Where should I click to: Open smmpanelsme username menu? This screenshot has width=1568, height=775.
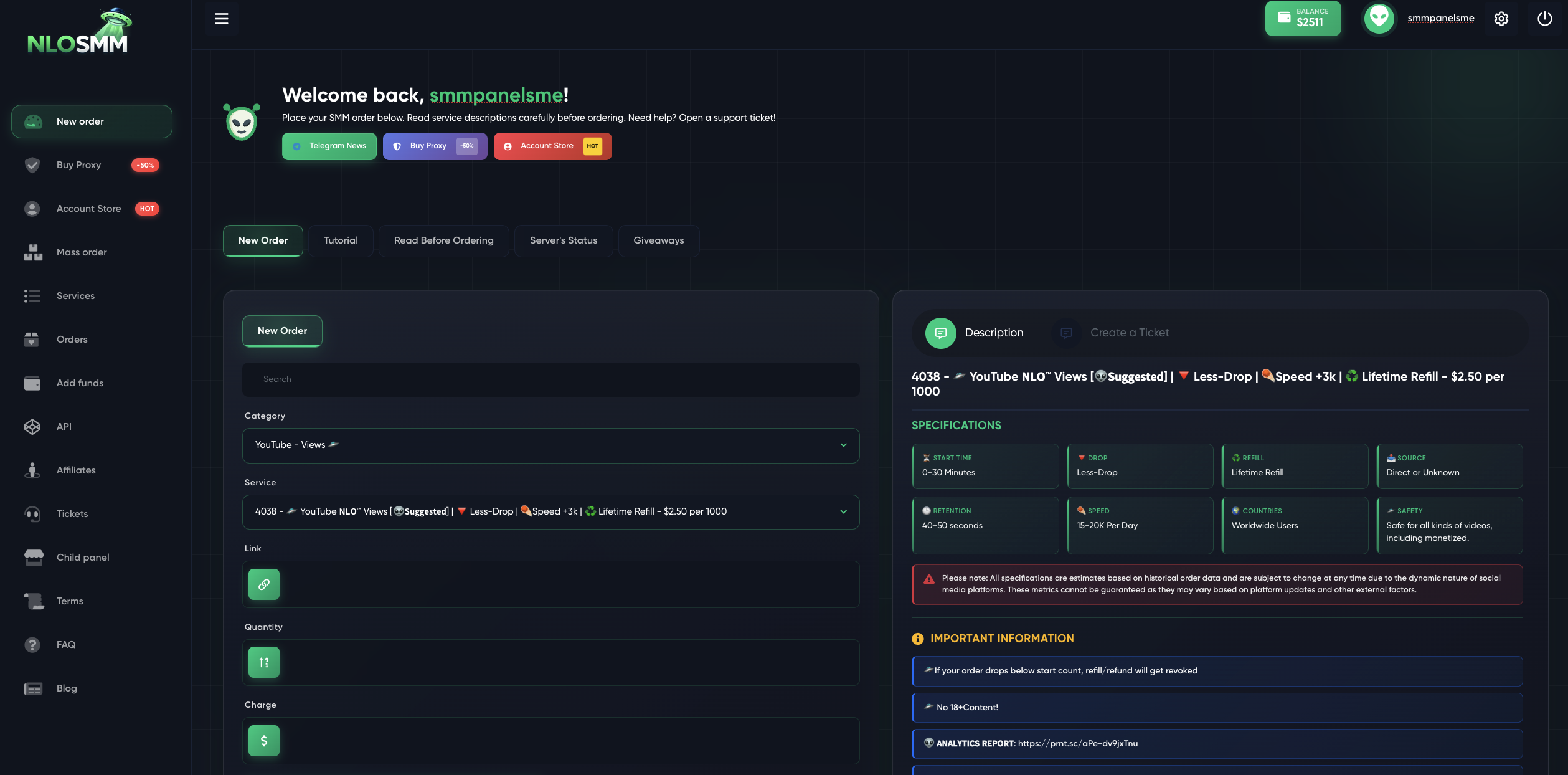click(x=1440, y=19)
